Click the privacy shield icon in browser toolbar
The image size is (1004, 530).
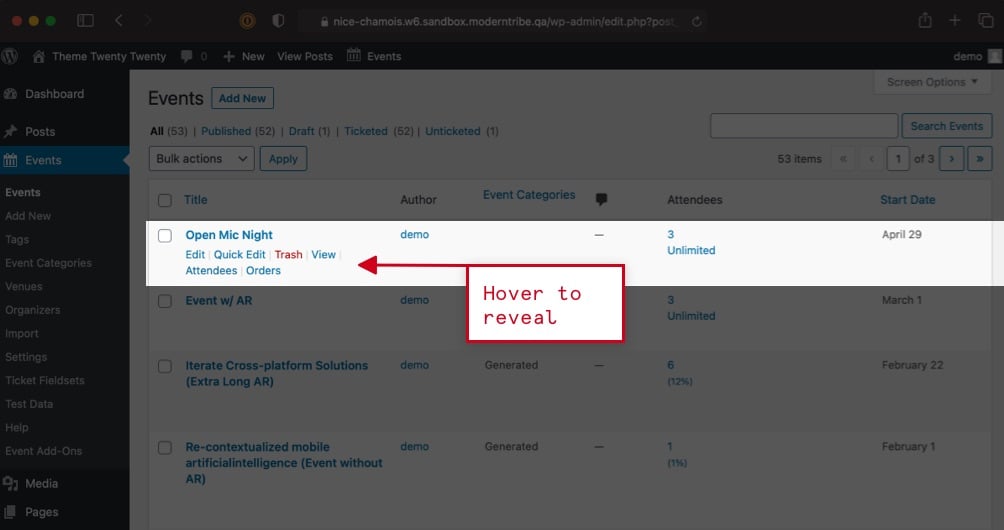click(278, 20)
